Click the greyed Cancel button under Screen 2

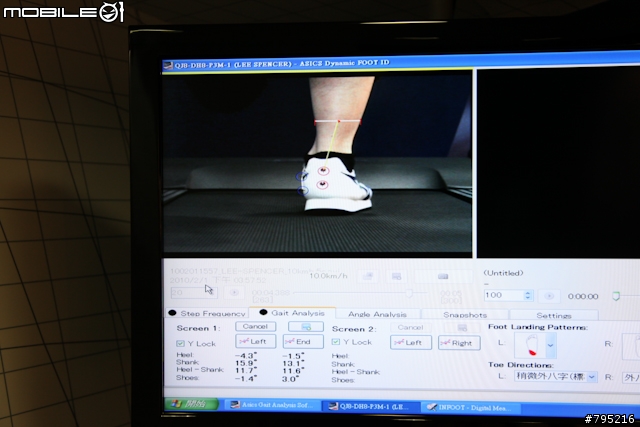[x=410, y=327]
